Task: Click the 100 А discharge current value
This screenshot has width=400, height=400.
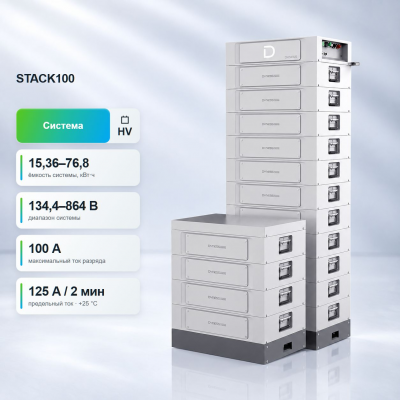Action: pos(45,249)
